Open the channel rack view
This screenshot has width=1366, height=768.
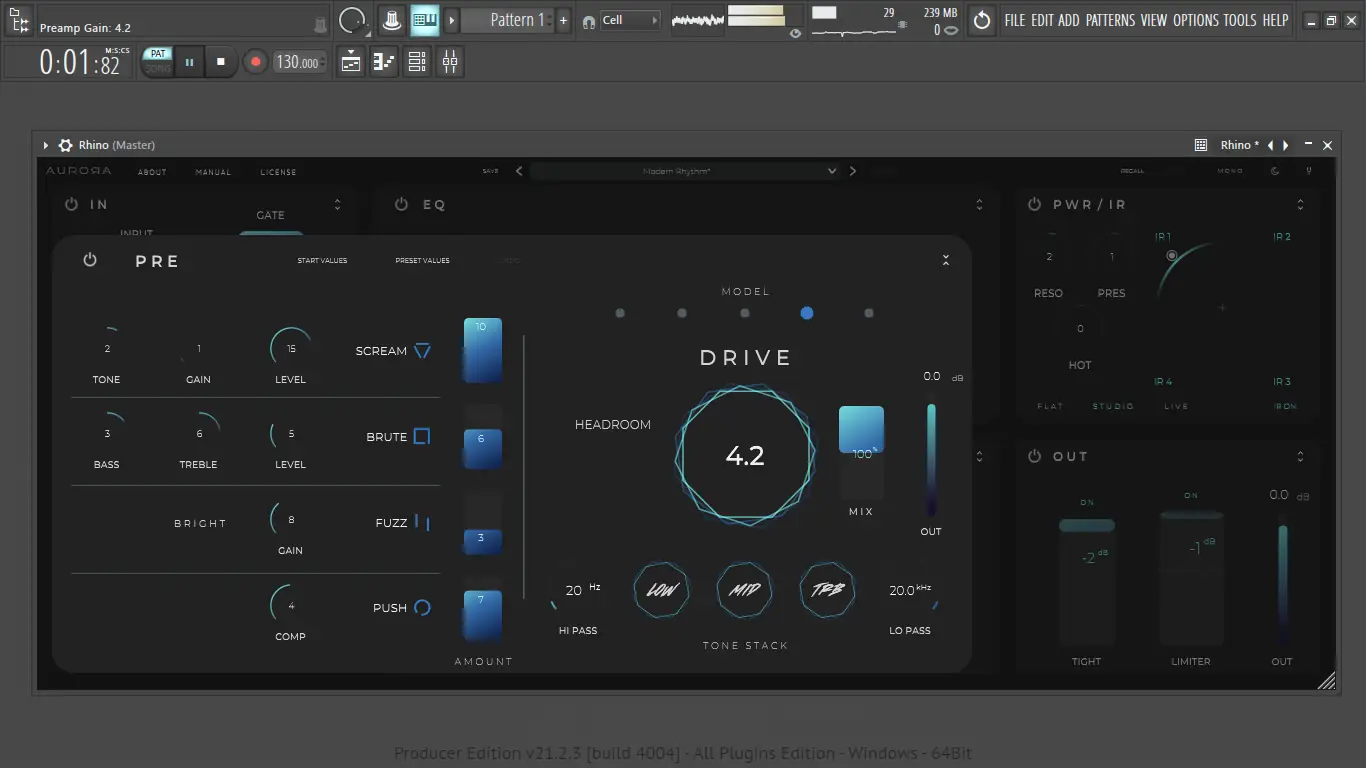417,62
